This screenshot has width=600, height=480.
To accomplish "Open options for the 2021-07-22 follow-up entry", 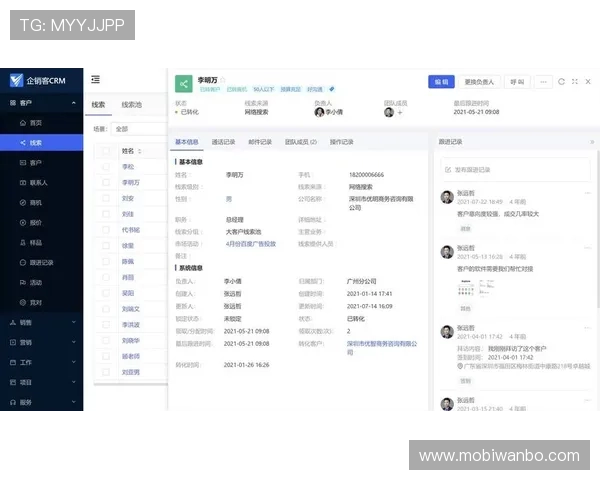I will (x=588, y=193).
